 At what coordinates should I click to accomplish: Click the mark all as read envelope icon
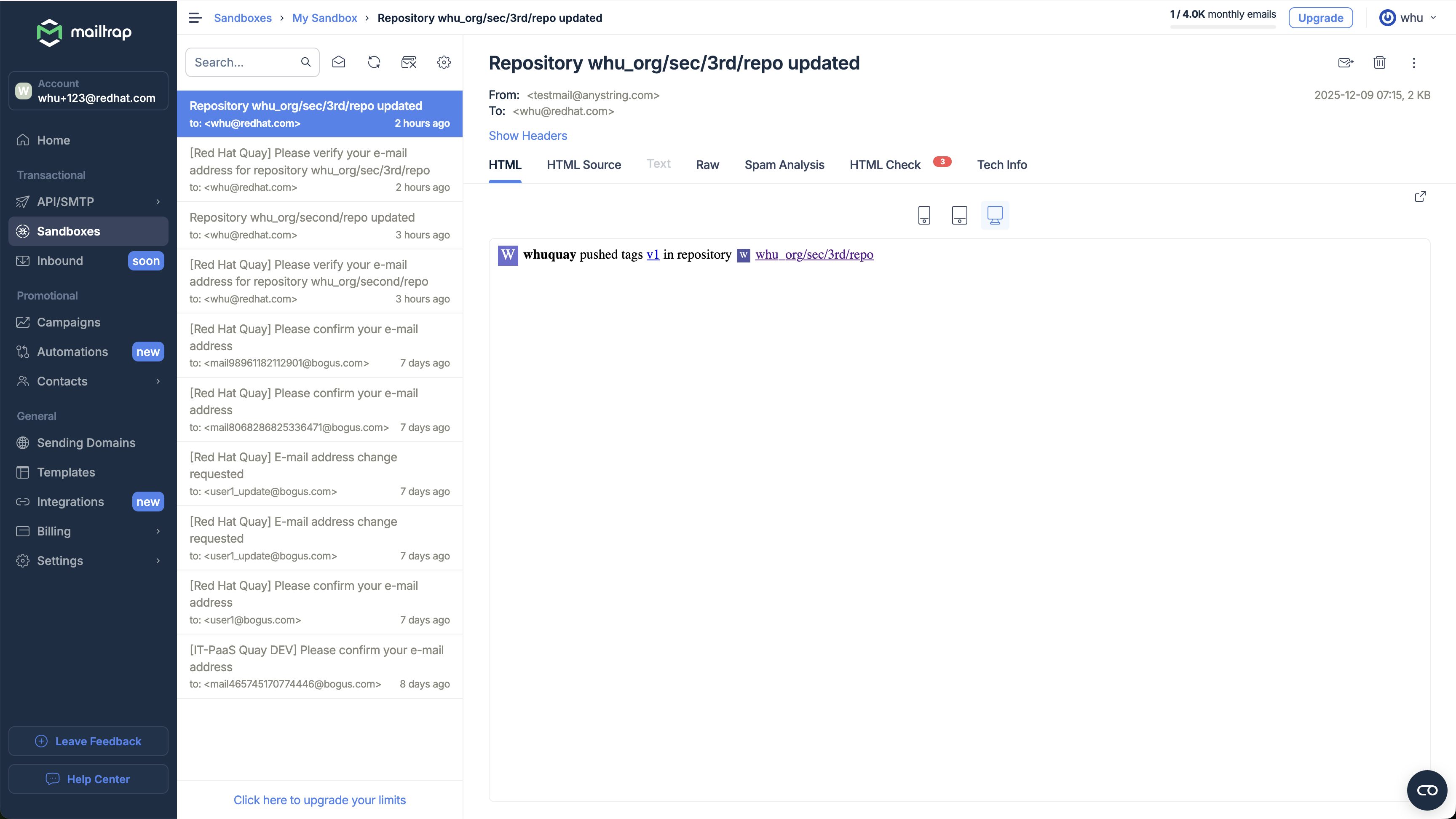[x=339, y=62]
